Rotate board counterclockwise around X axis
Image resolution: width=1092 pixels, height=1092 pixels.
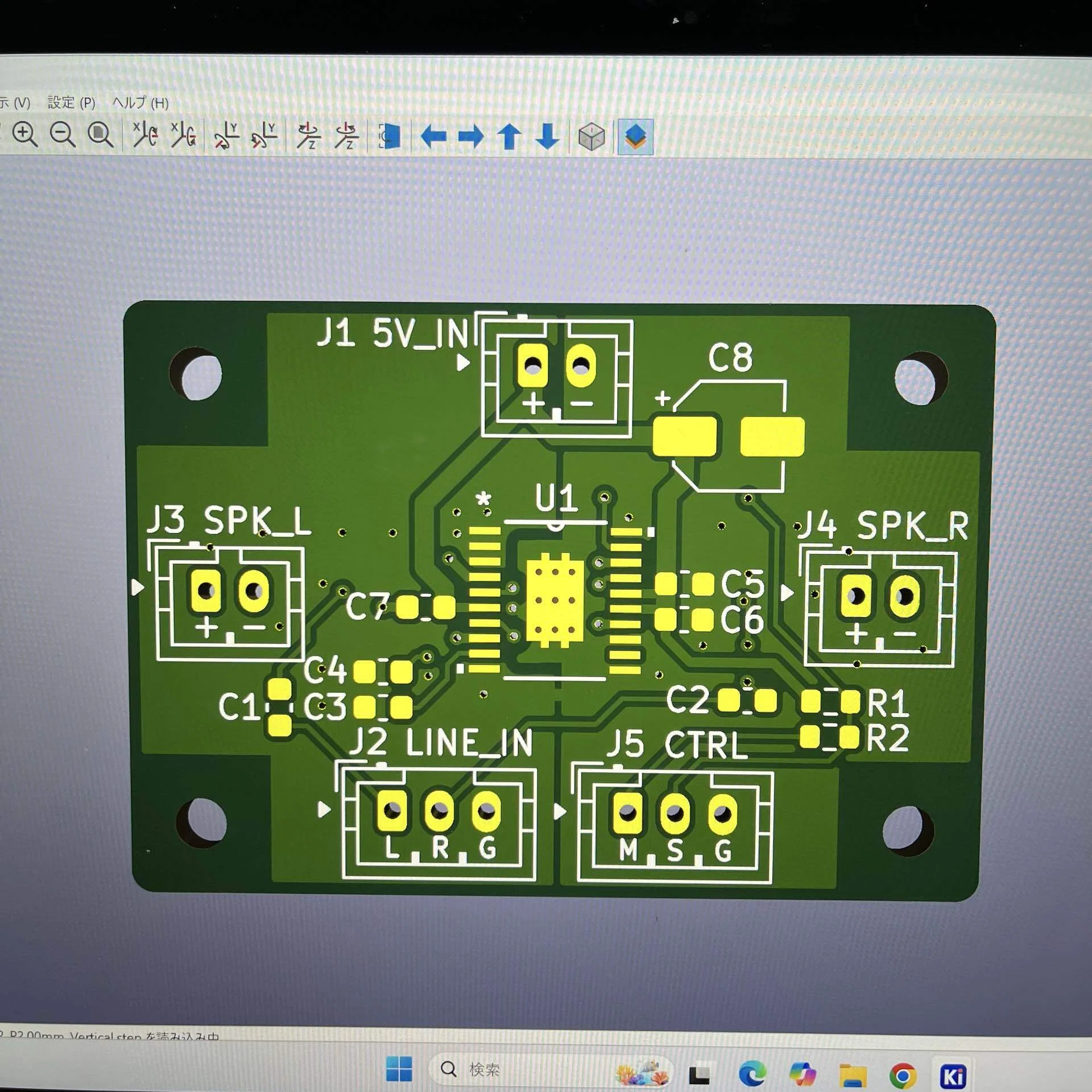click(x=183, y=135)
